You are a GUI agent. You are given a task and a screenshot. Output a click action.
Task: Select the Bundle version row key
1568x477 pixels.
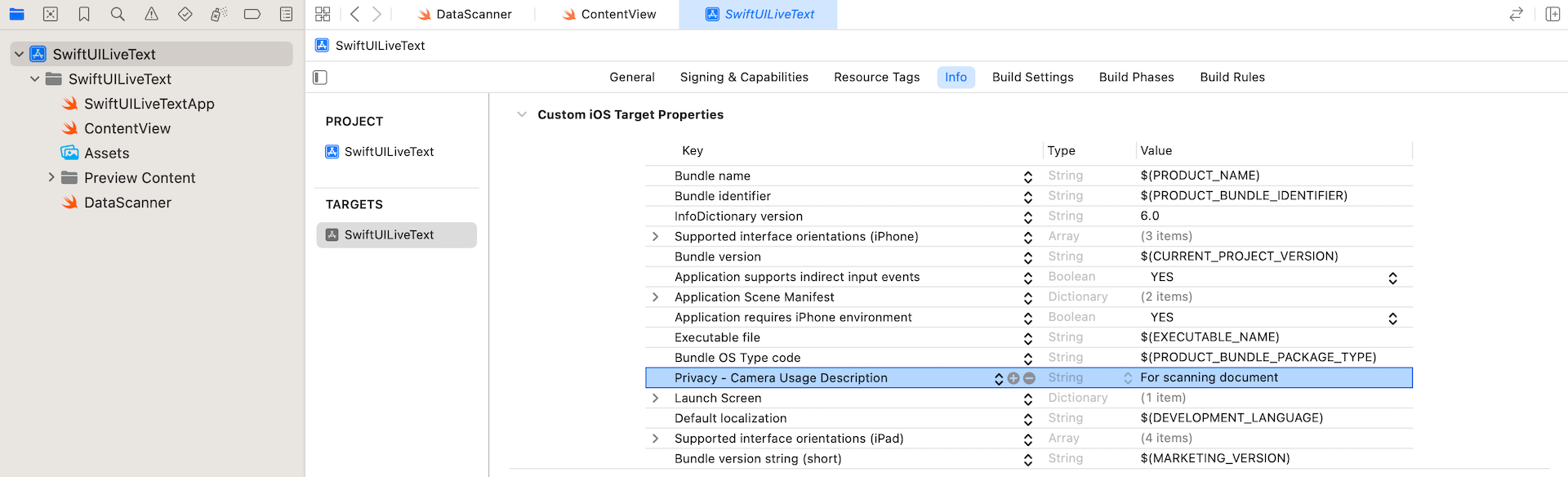tap(718, 257)
